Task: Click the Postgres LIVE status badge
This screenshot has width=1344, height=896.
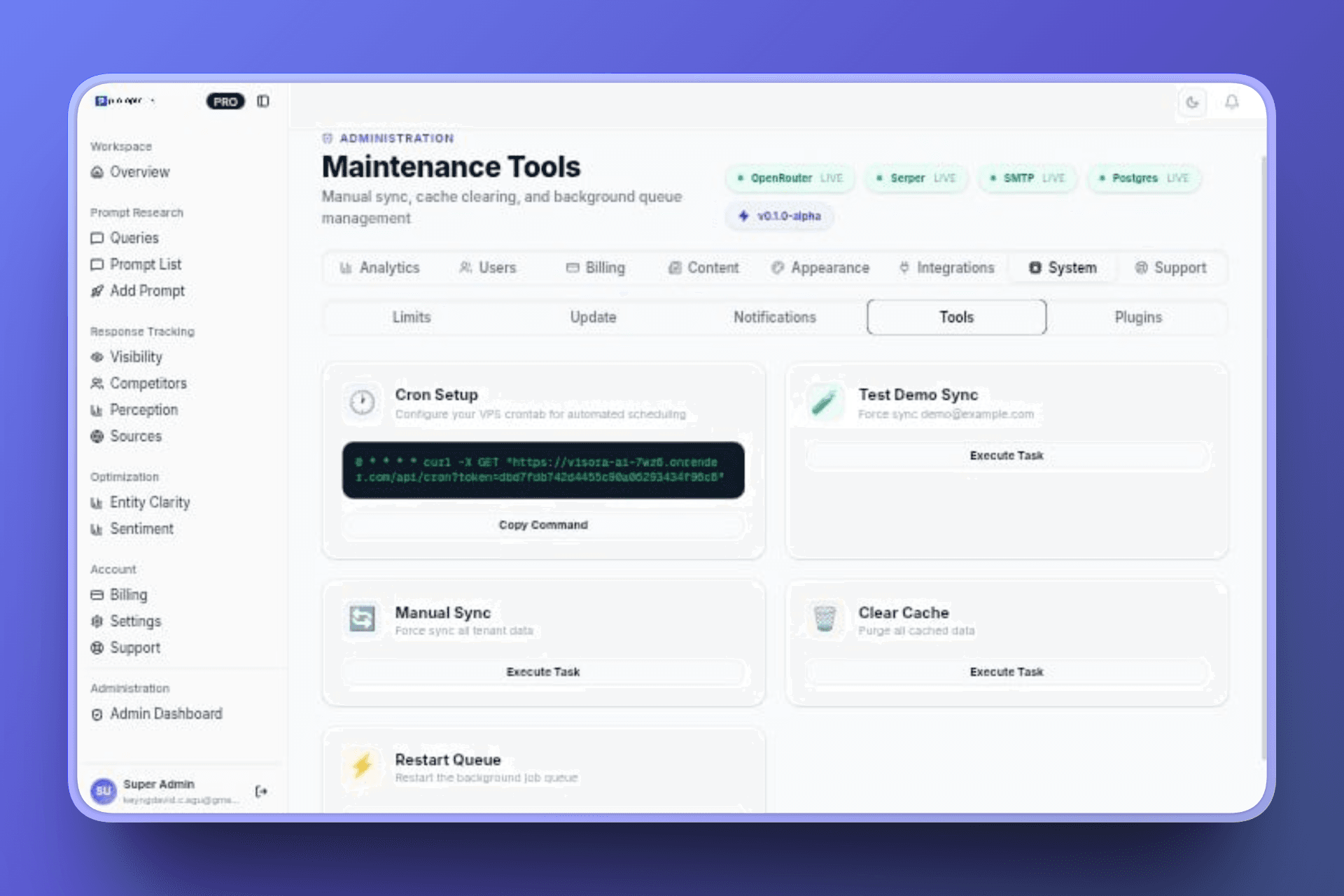Action: 1144,178
